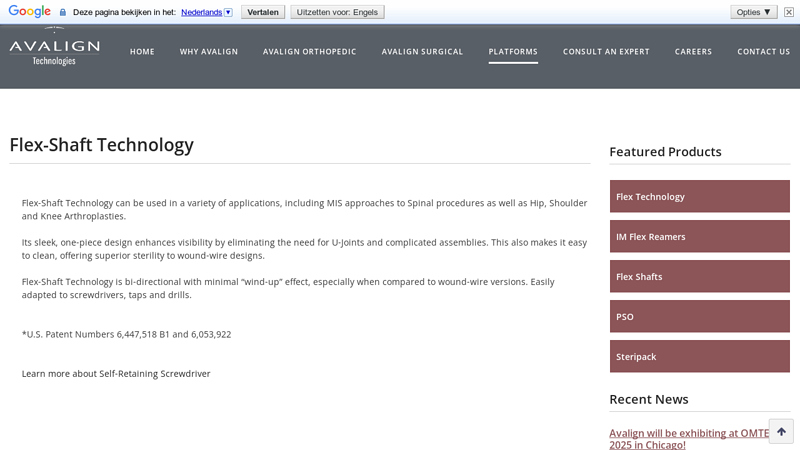800x450 pixels.
Task: Open the Careers page
Action: [x=693, y=52]
